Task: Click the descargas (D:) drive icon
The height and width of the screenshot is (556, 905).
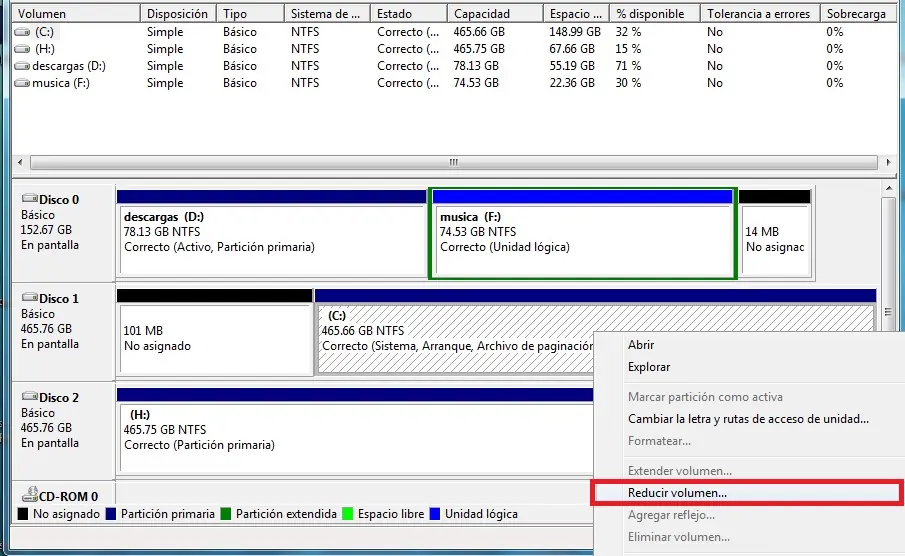Action: tap(22, 66)
